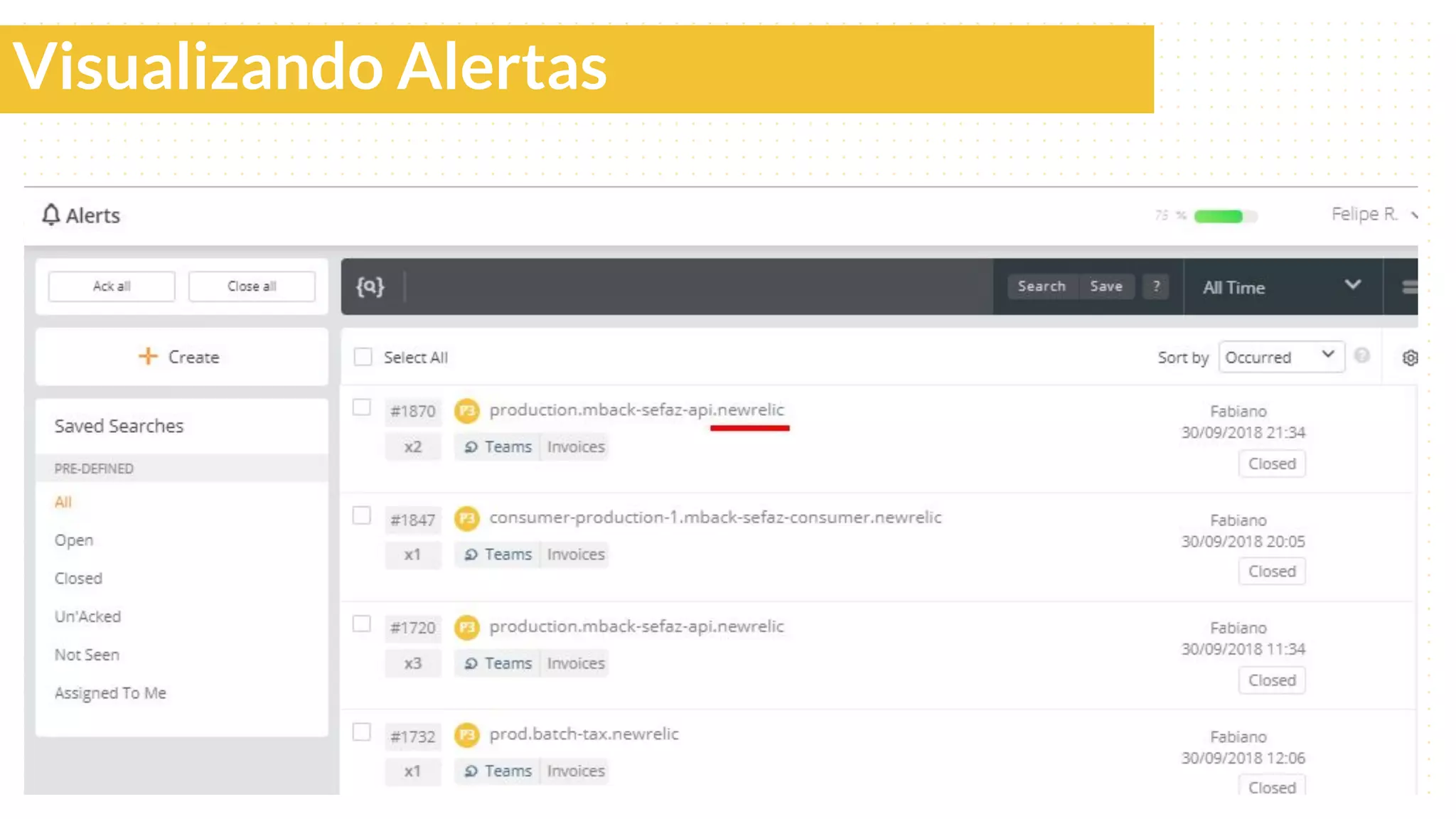Tick the Select All checkbox
This screenshot has width=1456, height=819.
pos(363,357)
